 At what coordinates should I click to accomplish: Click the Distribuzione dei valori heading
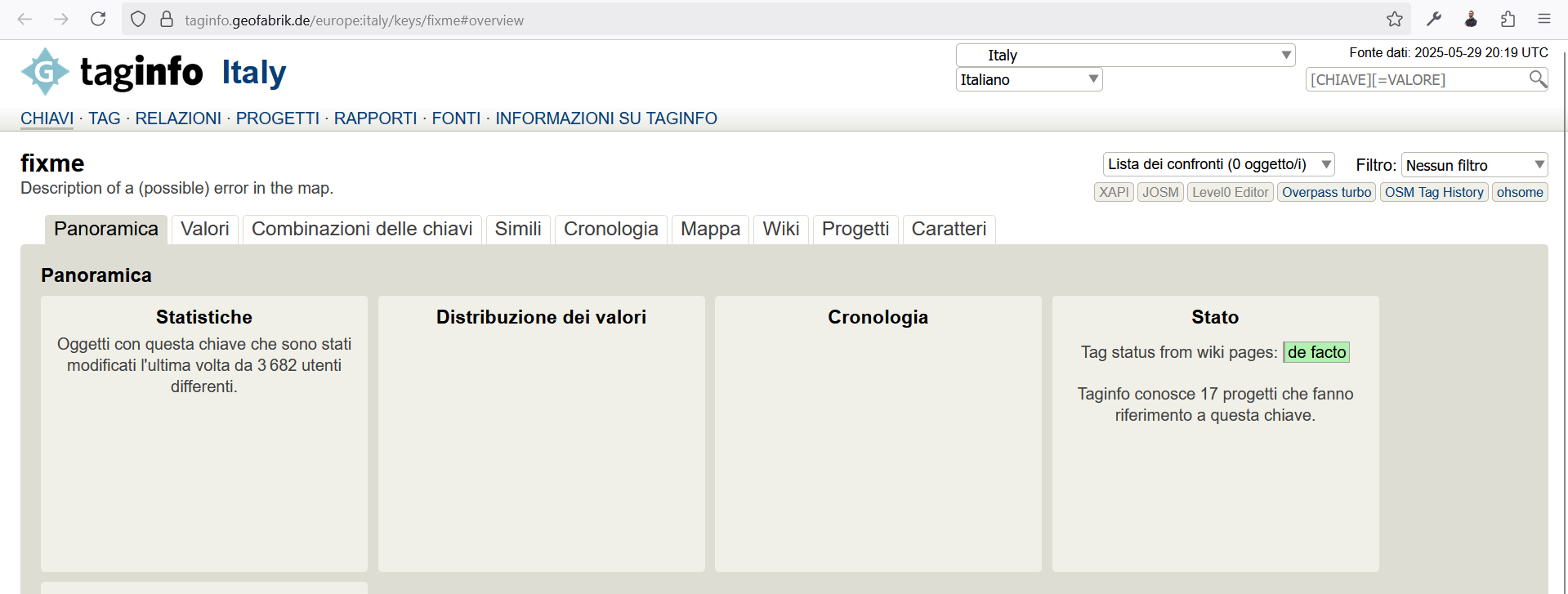541,317
